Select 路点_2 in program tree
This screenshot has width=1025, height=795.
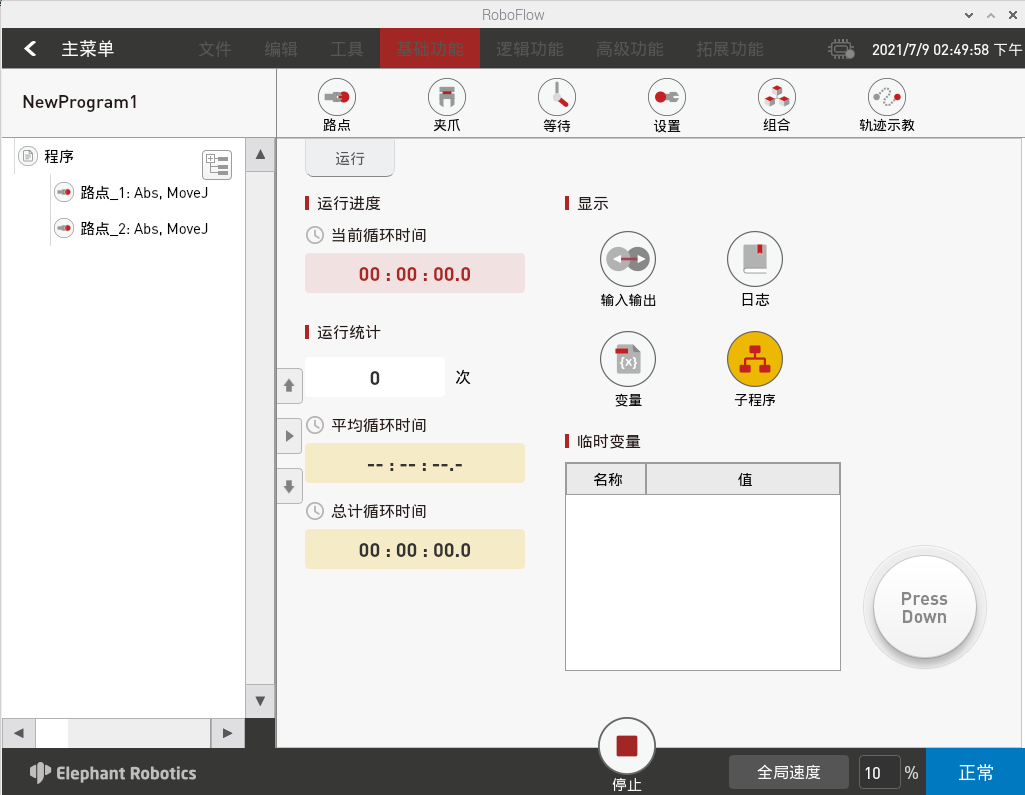click(x=143, y=229)
